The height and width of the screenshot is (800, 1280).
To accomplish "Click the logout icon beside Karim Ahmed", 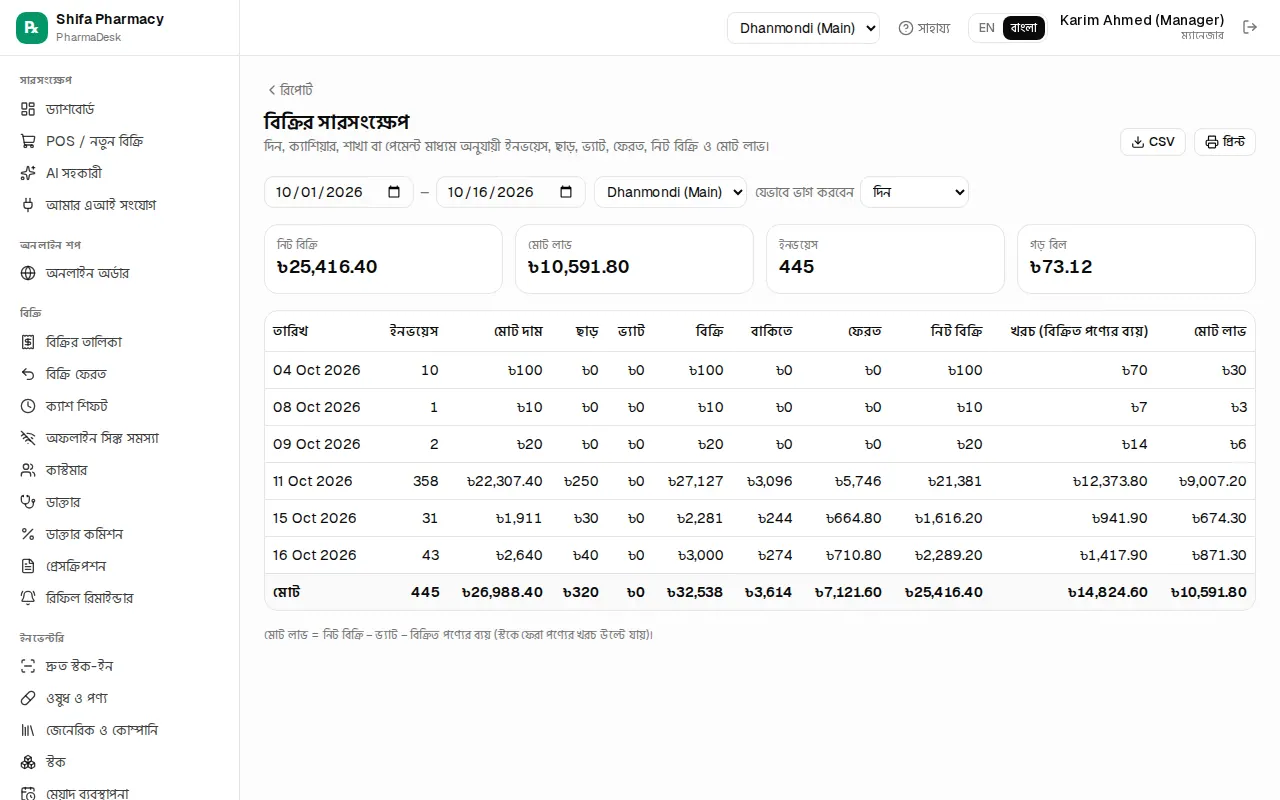I will pos(1250,28).
